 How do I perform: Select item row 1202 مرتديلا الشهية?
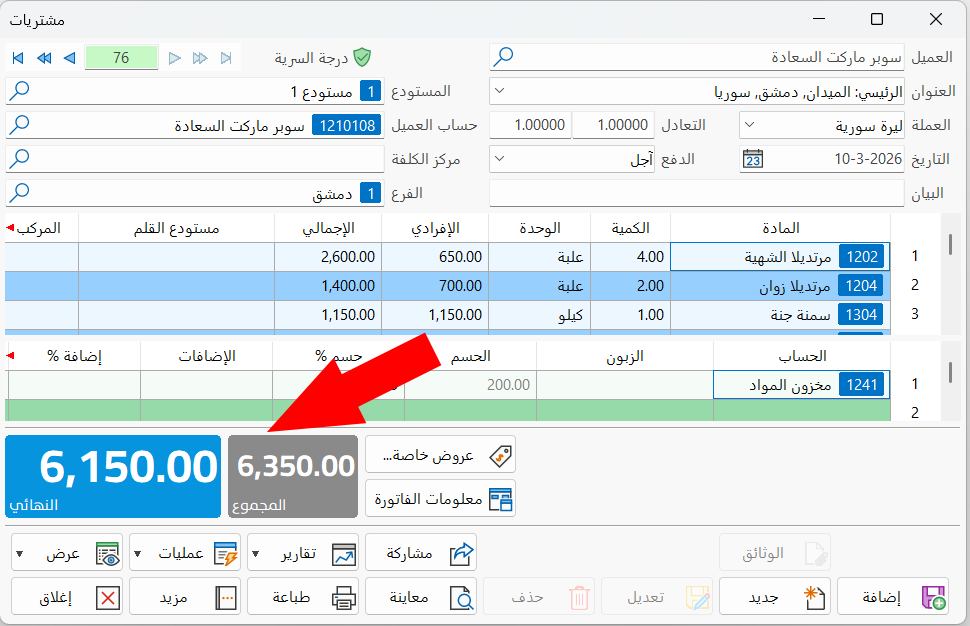(780, 257)
